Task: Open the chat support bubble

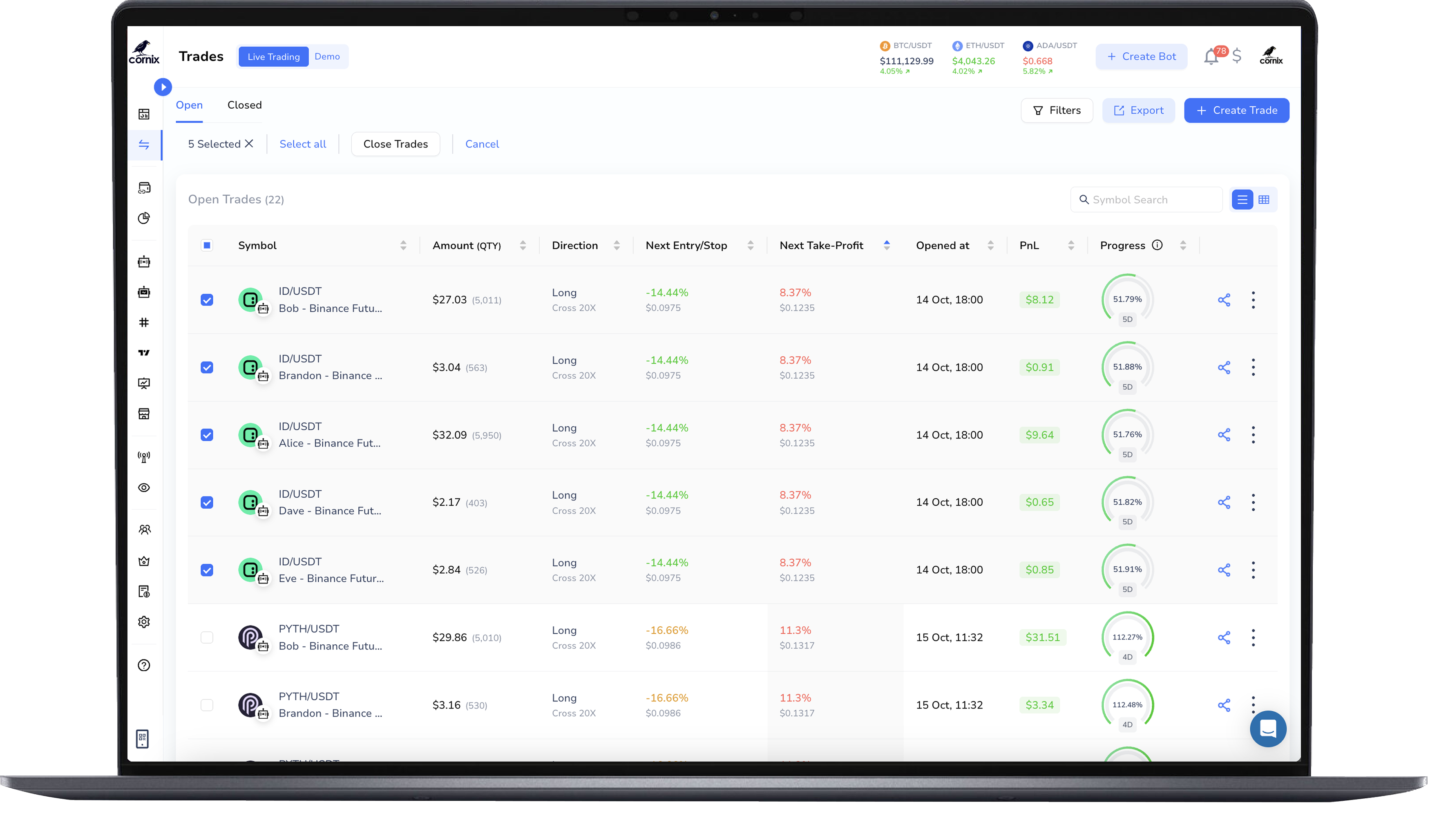Action: (1267, 728)
